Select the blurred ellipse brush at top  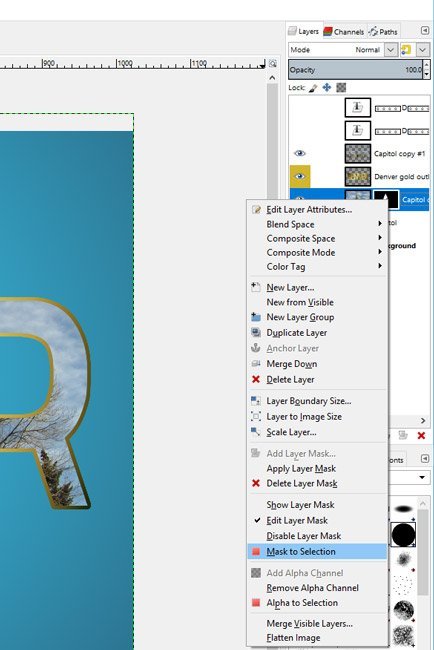point(403,509)
